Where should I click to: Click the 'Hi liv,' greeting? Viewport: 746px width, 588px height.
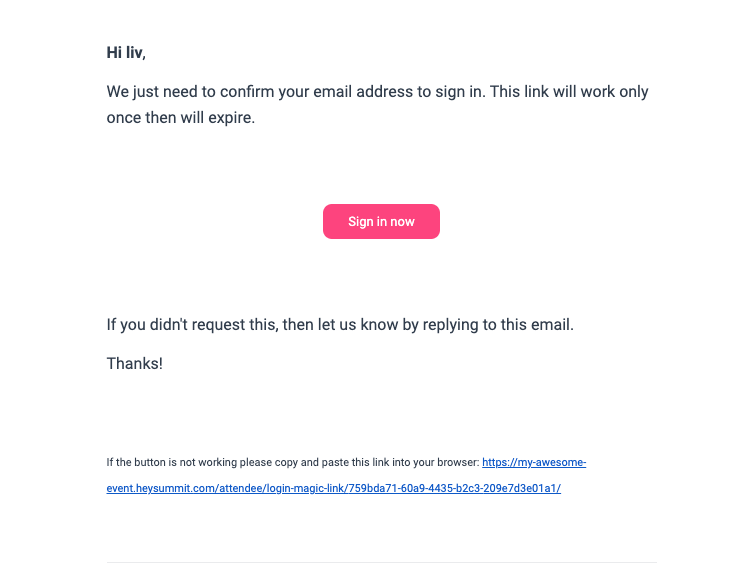click(126, 52)
